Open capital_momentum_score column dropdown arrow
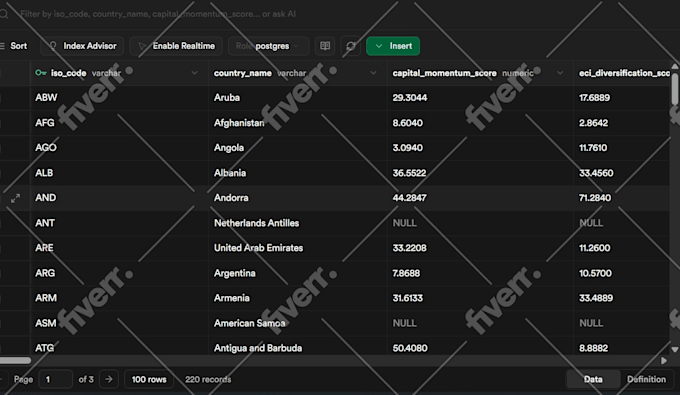Viewport: 680px width, 395px height. 560,73
